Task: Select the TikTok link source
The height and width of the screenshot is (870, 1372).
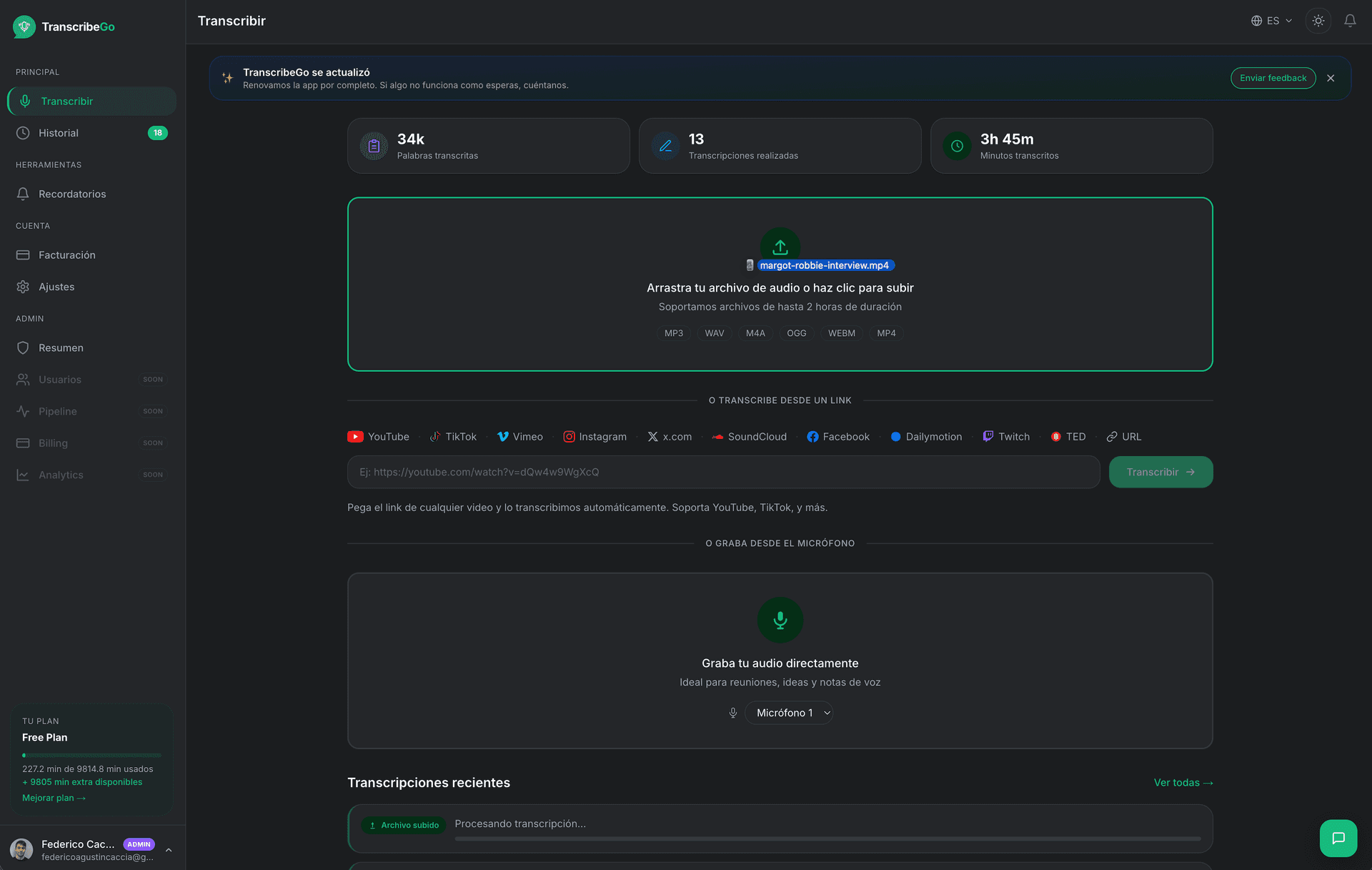Action: pos(453,437)
